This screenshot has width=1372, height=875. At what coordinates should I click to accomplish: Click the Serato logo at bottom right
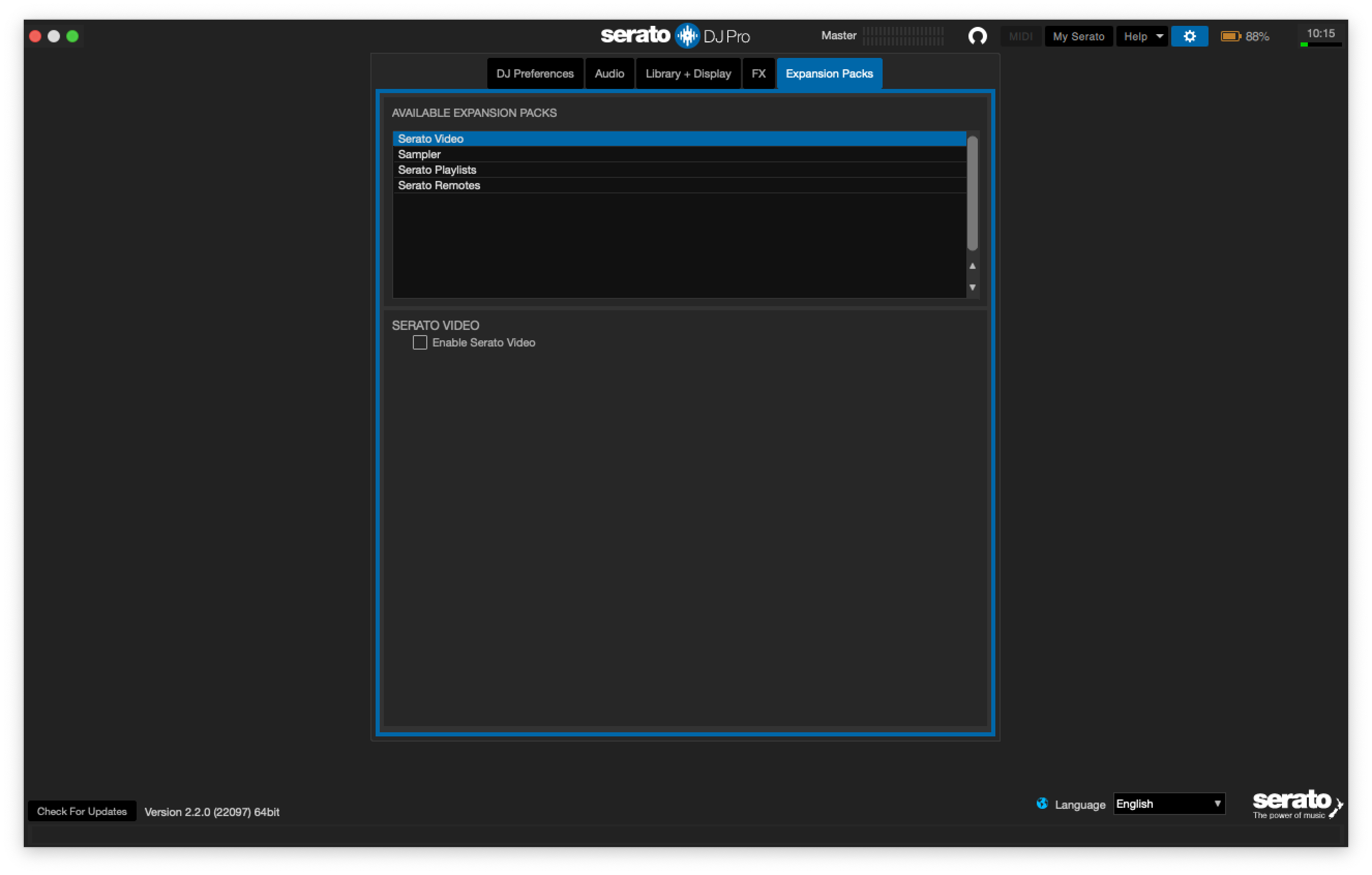point(1297,803)
